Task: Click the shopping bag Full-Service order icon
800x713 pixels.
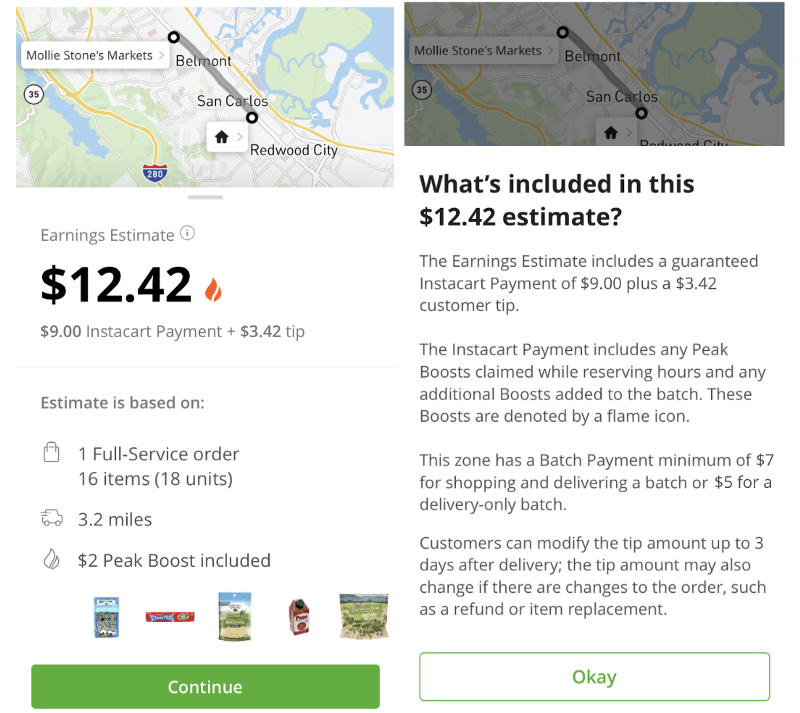Action: point(52,454)
